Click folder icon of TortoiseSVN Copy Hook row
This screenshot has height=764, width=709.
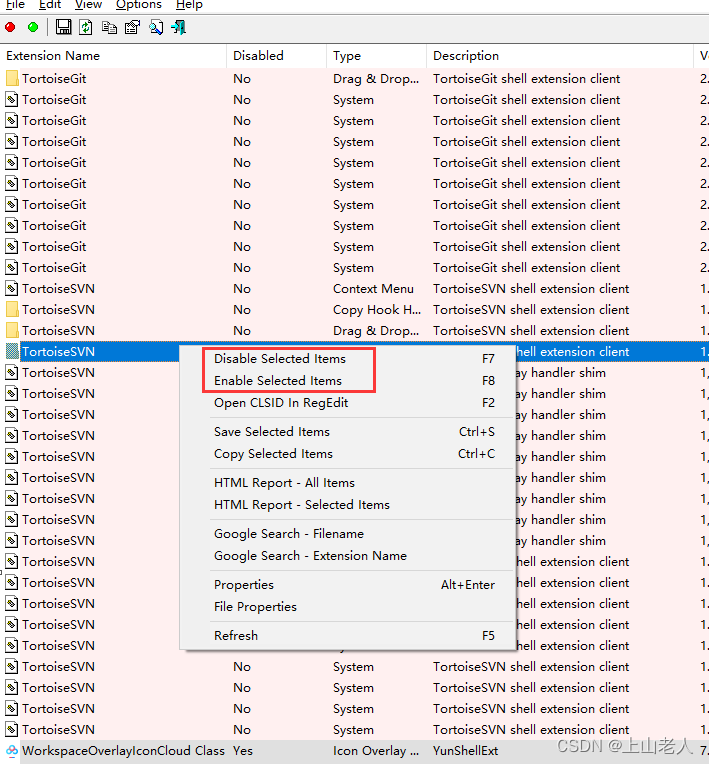12,309
